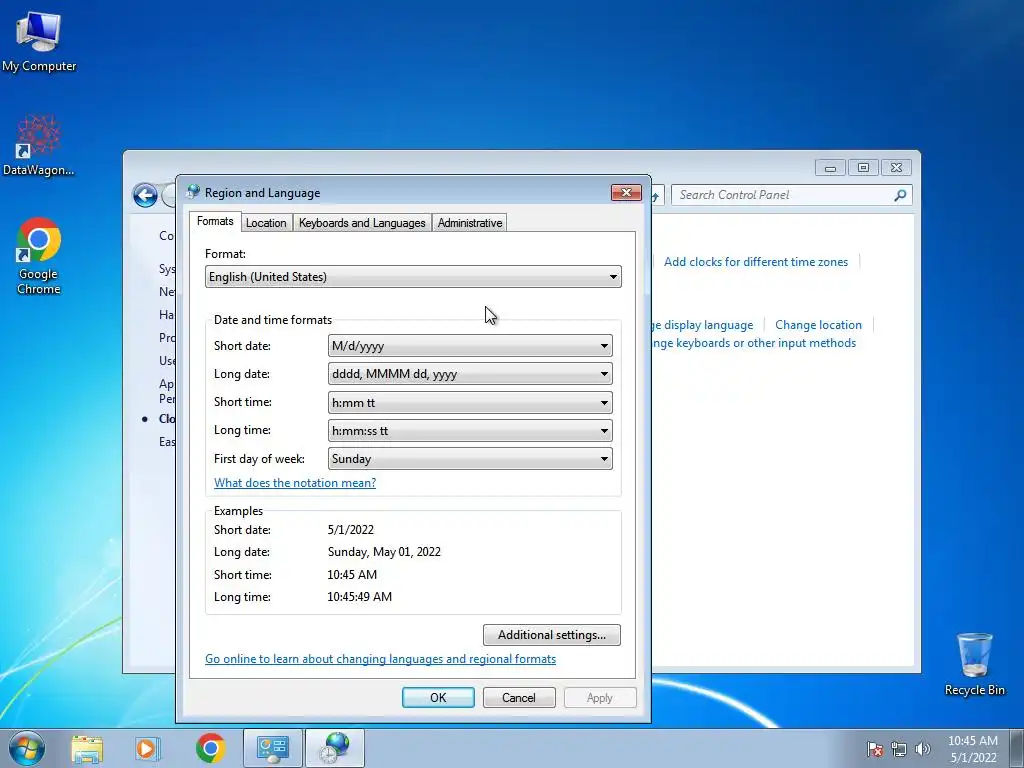Click the Short date example 5/1/2022
This screenshot has height=768, width=1024.
(x=351, y=530)
